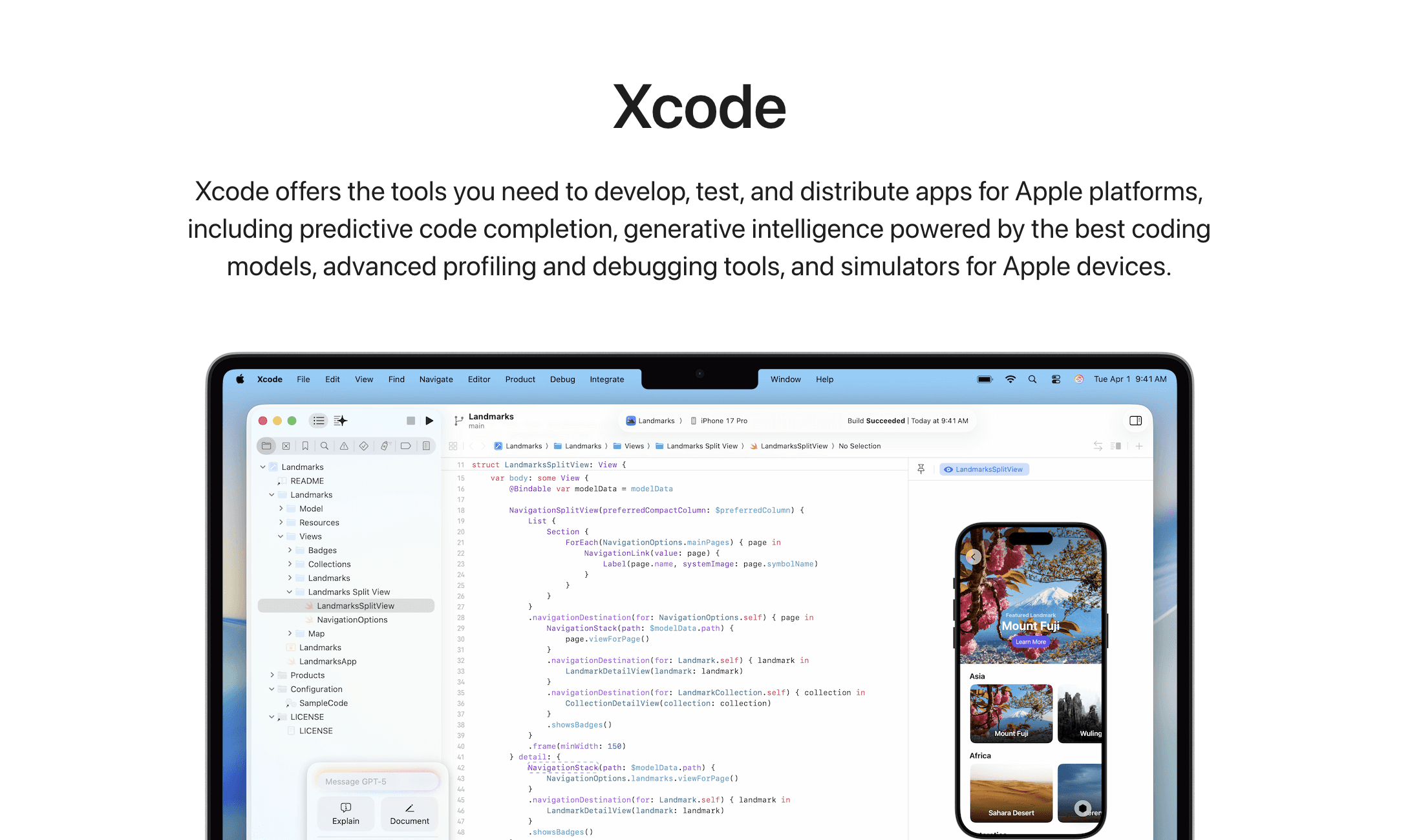Screen dimensions: 1421x840
Task: Open the coding assistant sparkle icon
Action: (x=341, y=421)
